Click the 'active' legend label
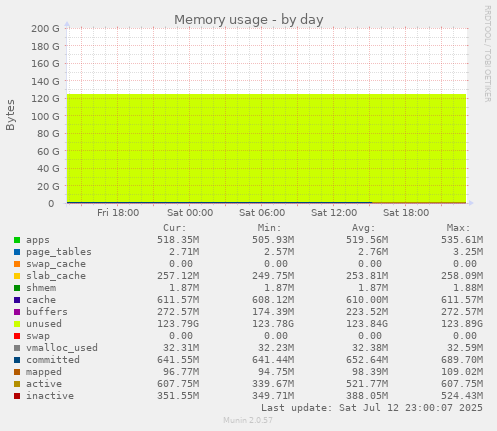The image size is (497, 431). pos(44,384)
